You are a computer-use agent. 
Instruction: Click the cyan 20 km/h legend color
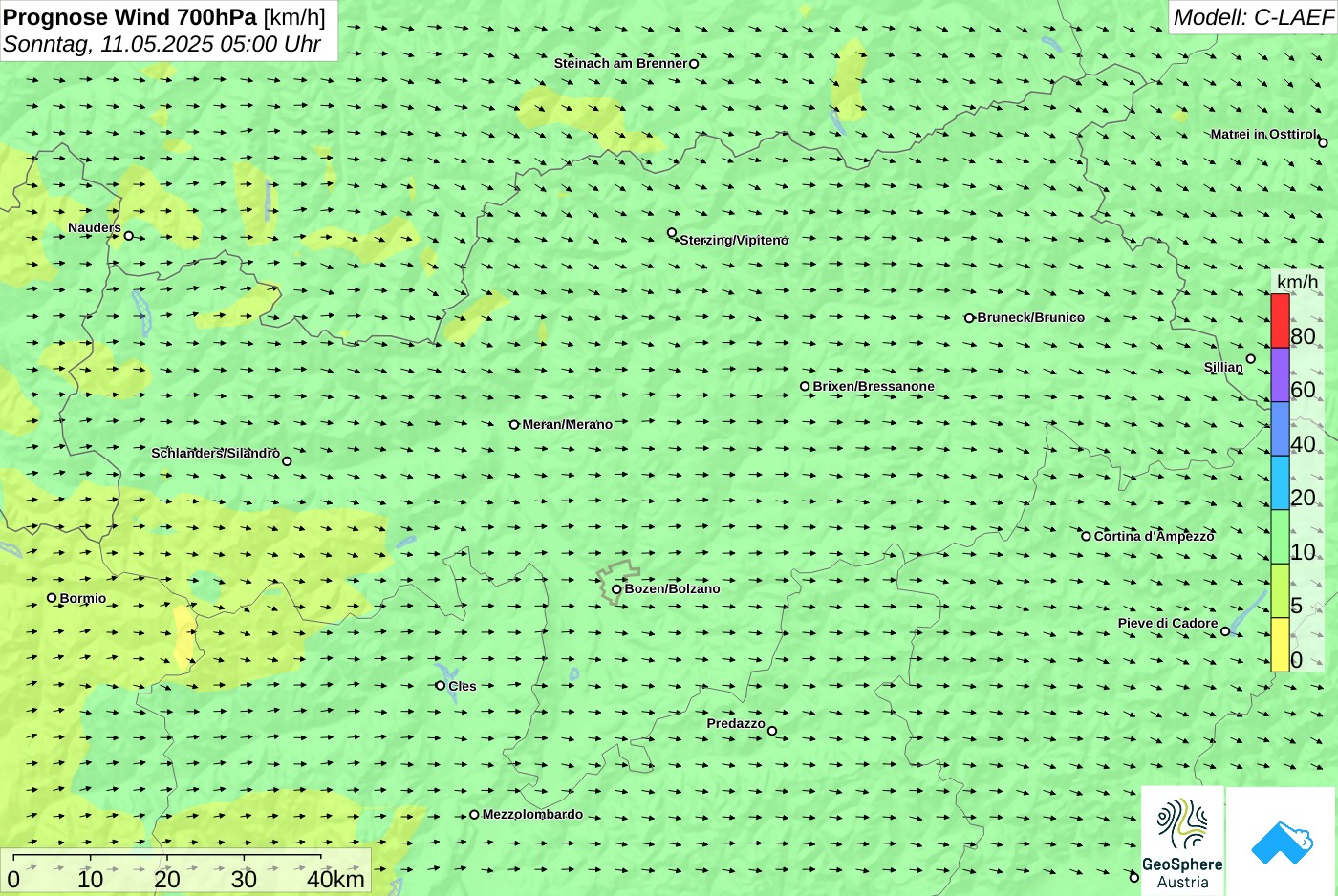point(1280,482)
